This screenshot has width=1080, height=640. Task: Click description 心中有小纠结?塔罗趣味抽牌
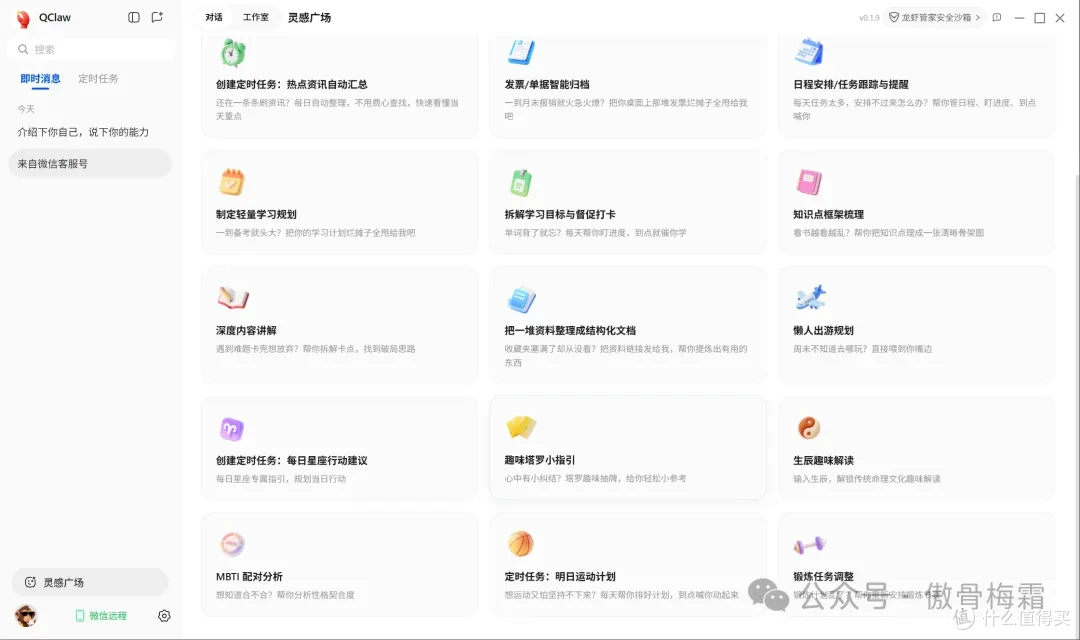click(595, 478)
